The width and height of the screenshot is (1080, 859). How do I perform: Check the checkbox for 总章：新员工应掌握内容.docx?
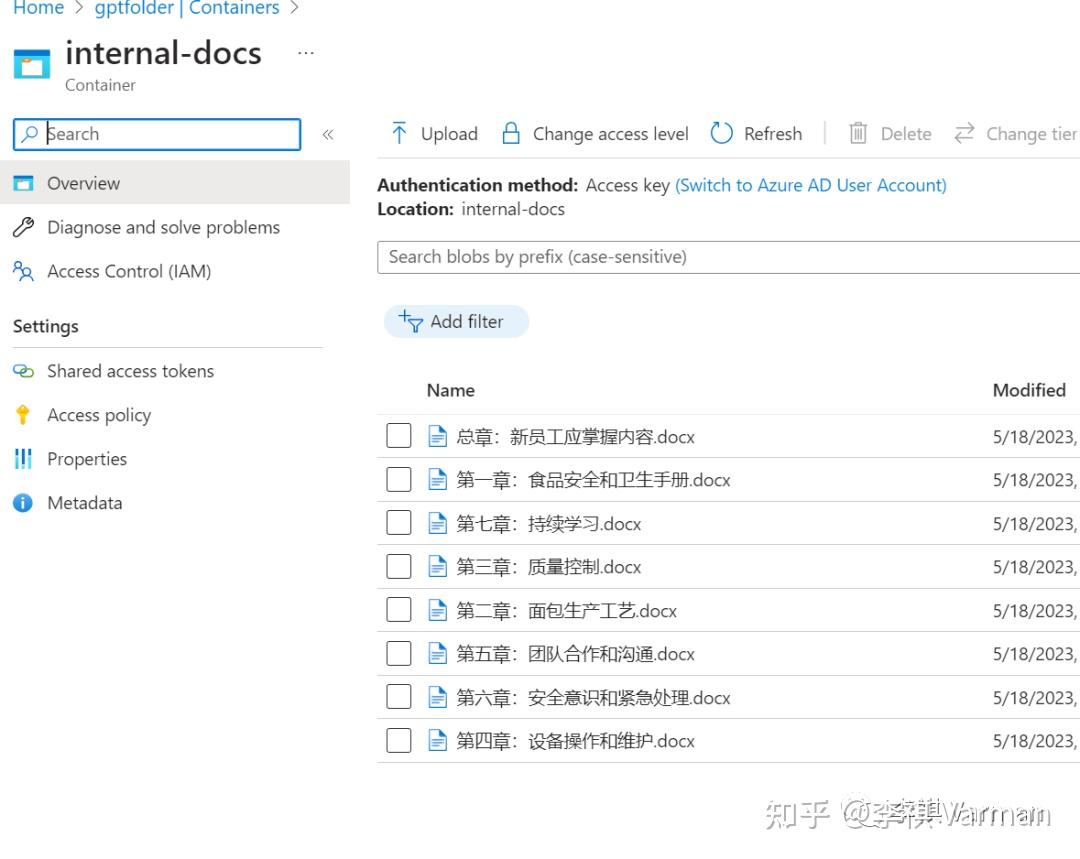click(x=399, y=435)
